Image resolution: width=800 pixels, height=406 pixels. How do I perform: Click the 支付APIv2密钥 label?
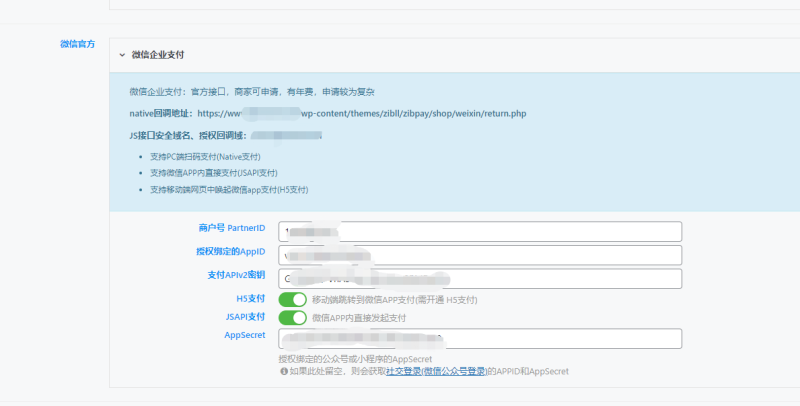pos(236,275)
